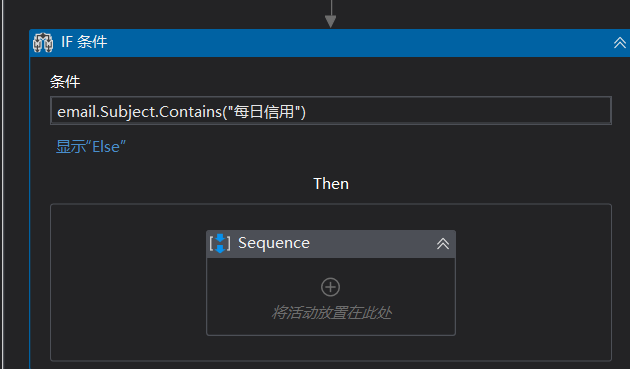Select the Sequence title label
The width and height of the screenshot is (630, 369).
[x=274, y=243]
